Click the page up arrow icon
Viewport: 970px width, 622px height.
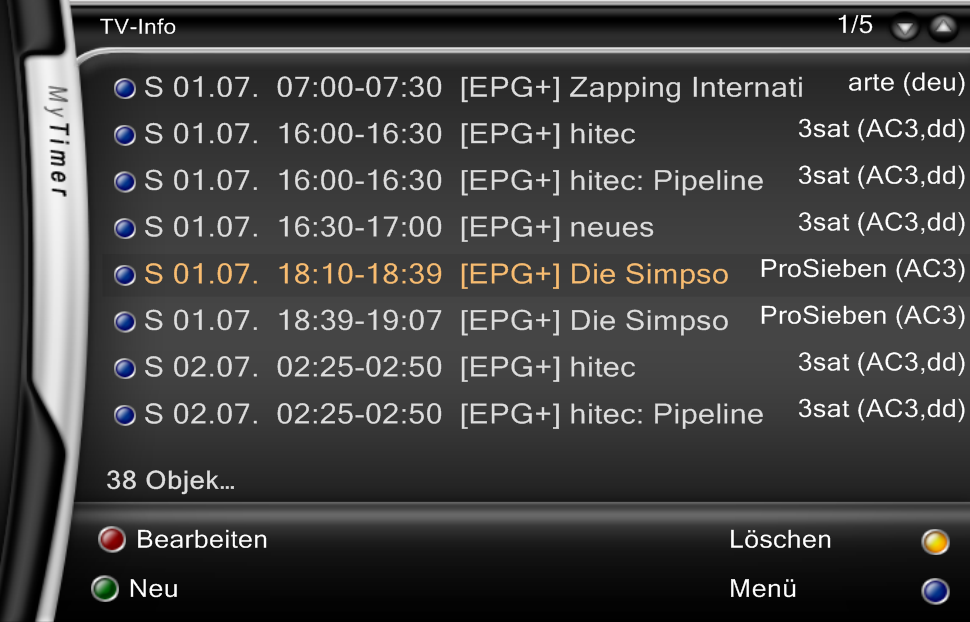(943, 27)
